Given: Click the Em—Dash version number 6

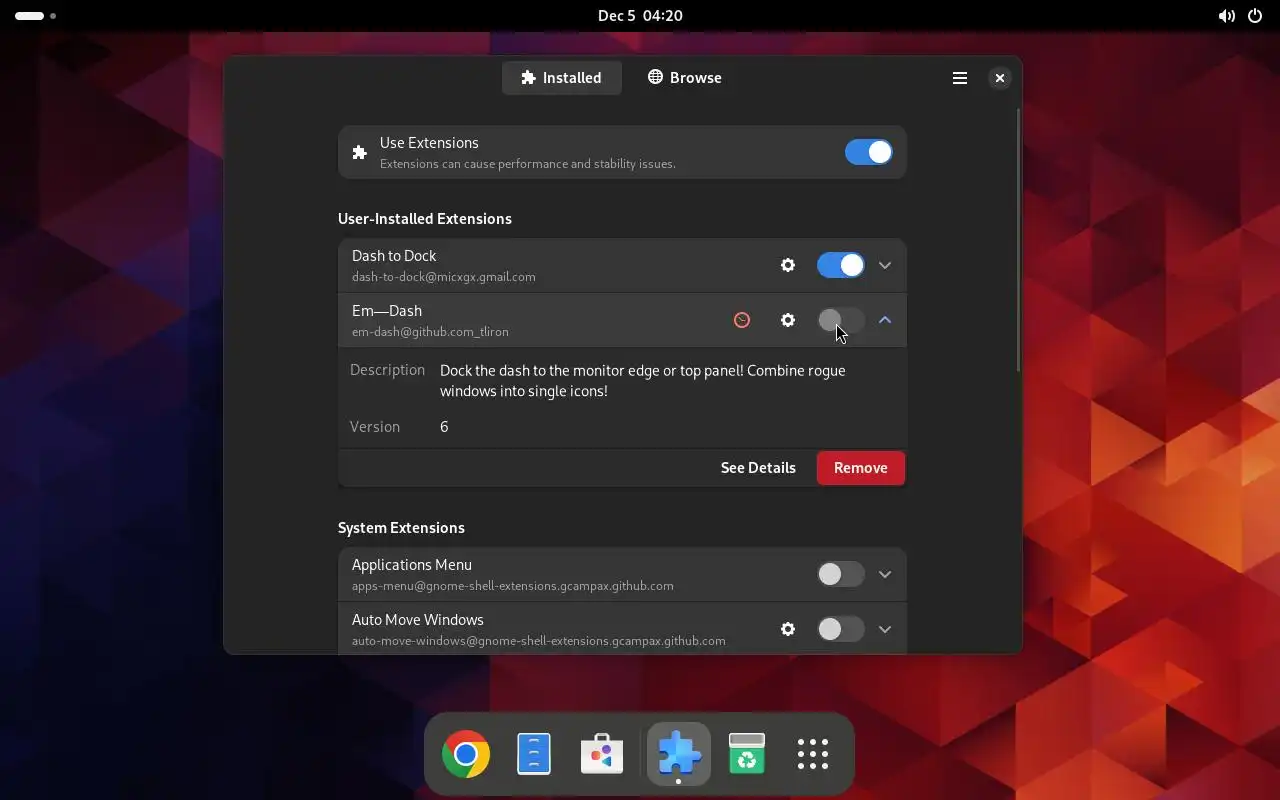Looking at the screenshot, I should pyautogui.click(x=444, y=427).
